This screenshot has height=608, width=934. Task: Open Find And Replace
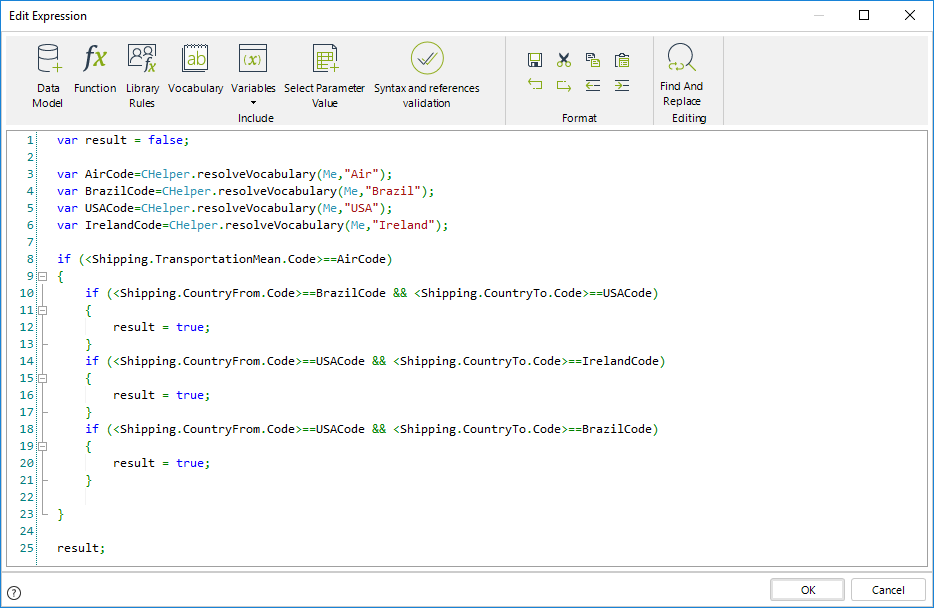pyautogui.click(x=681, y=74)
